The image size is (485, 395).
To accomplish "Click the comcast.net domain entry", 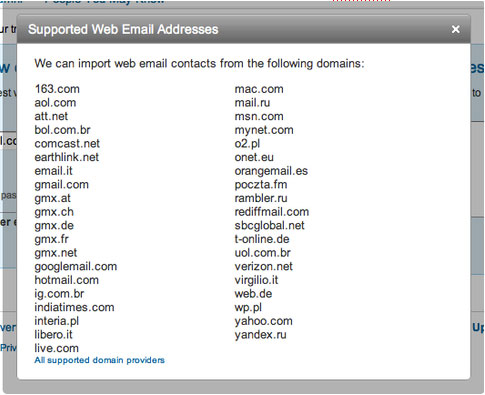I will tap(67, 144).
